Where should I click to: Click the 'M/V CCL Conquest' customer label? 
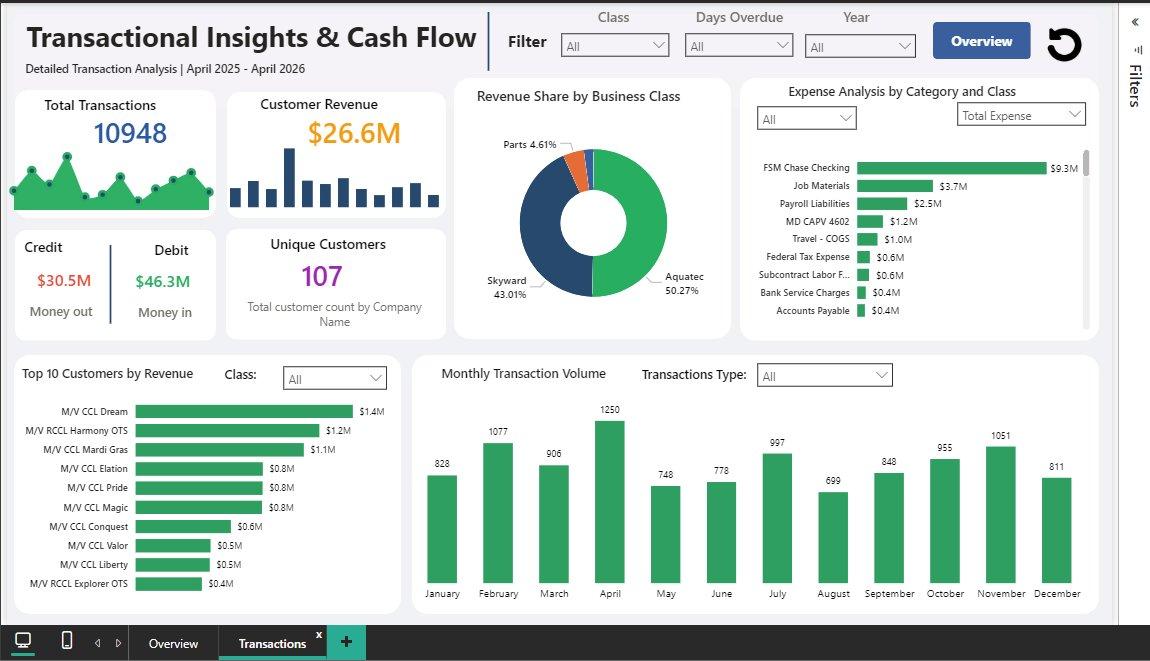click(x=88, y=527)
